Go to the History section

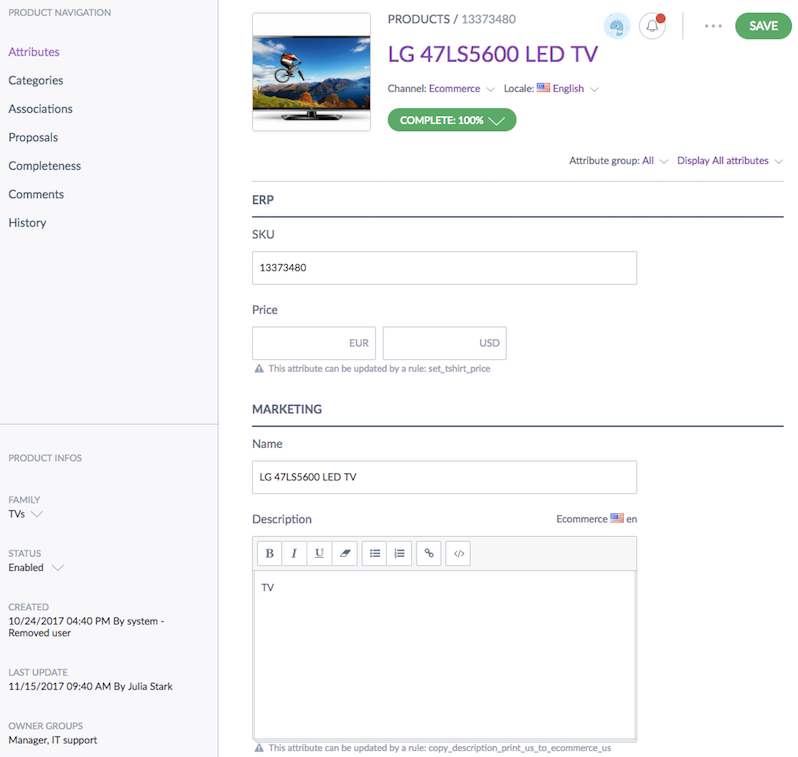27,223
